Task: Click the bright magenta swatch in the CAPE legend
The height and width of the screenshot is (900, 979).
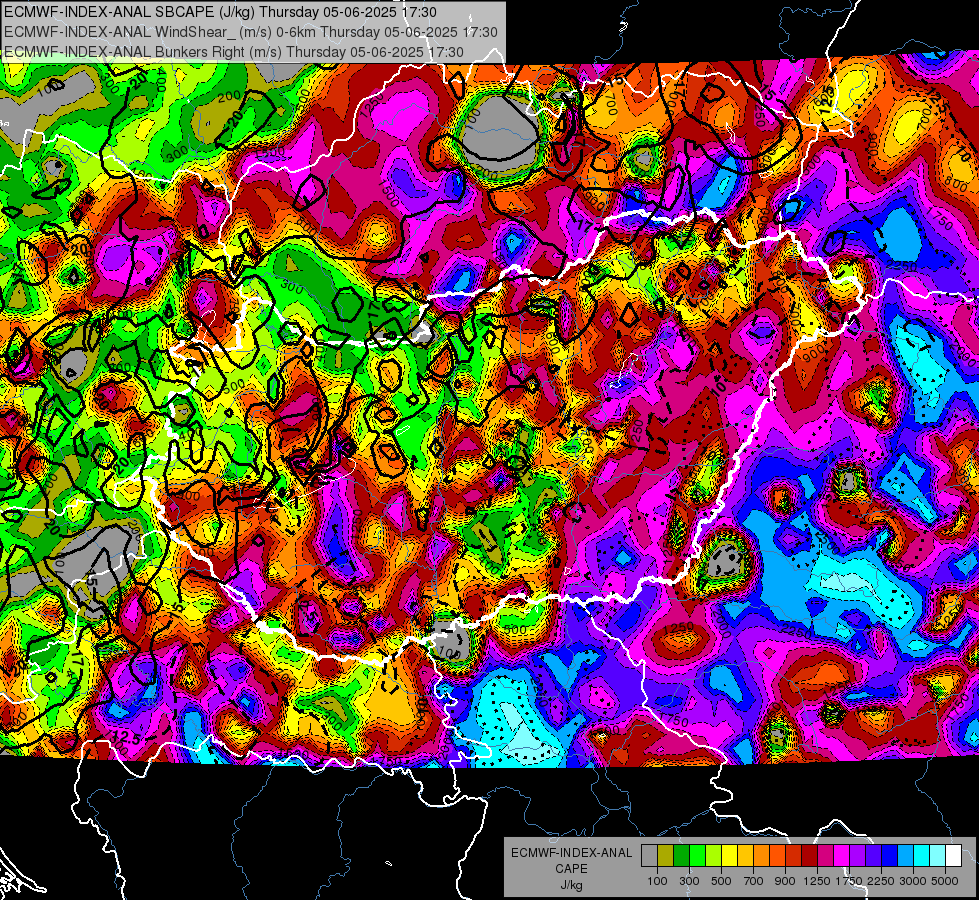Action: pos(842,856)
